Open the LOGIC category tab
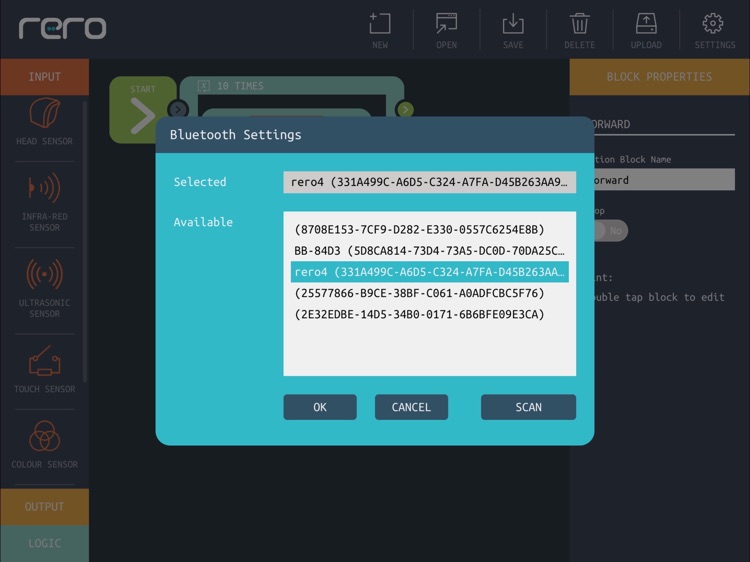The image size is (750, 562). click(44, 543)
